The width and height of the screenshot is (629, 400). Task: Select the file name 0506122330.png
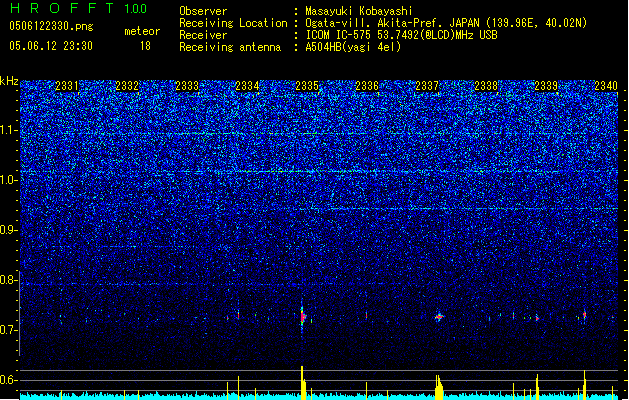(51, 26)
